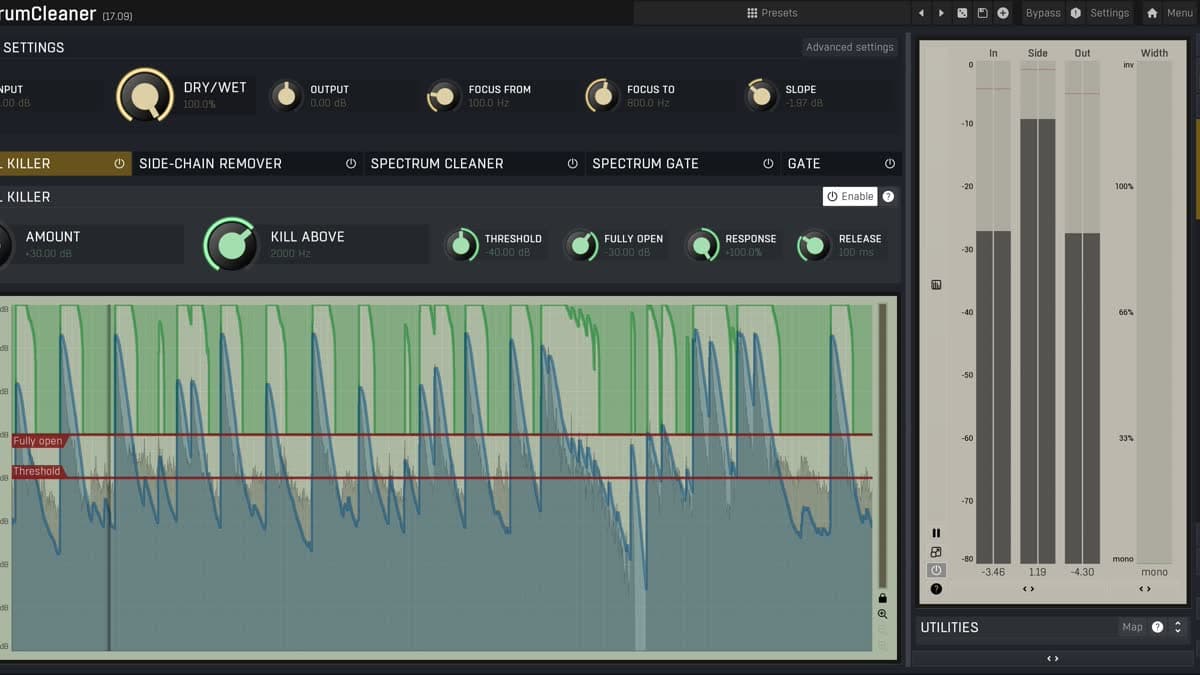Open Advanced settings
1200x675 pixels.
(850, 47)
